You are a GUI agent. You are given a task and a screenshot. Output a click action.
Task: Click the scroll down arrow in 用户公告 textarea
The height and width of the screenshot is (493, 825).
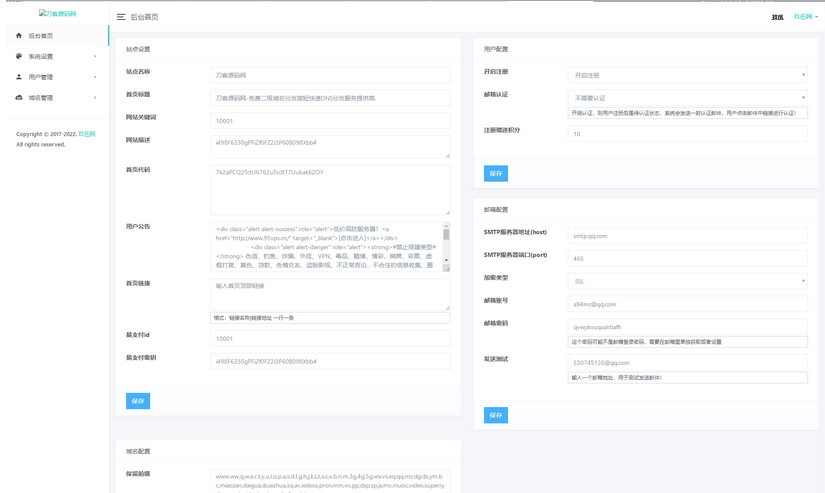[x=446, y=266]
